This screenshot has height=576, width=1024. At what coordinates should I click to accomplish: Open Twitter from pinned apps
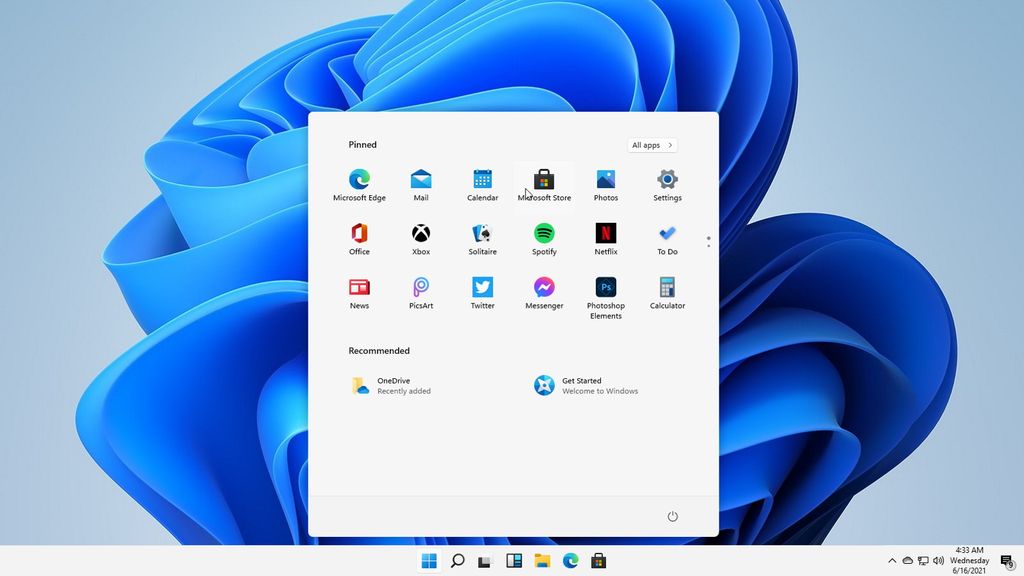(x=482, y=287)
